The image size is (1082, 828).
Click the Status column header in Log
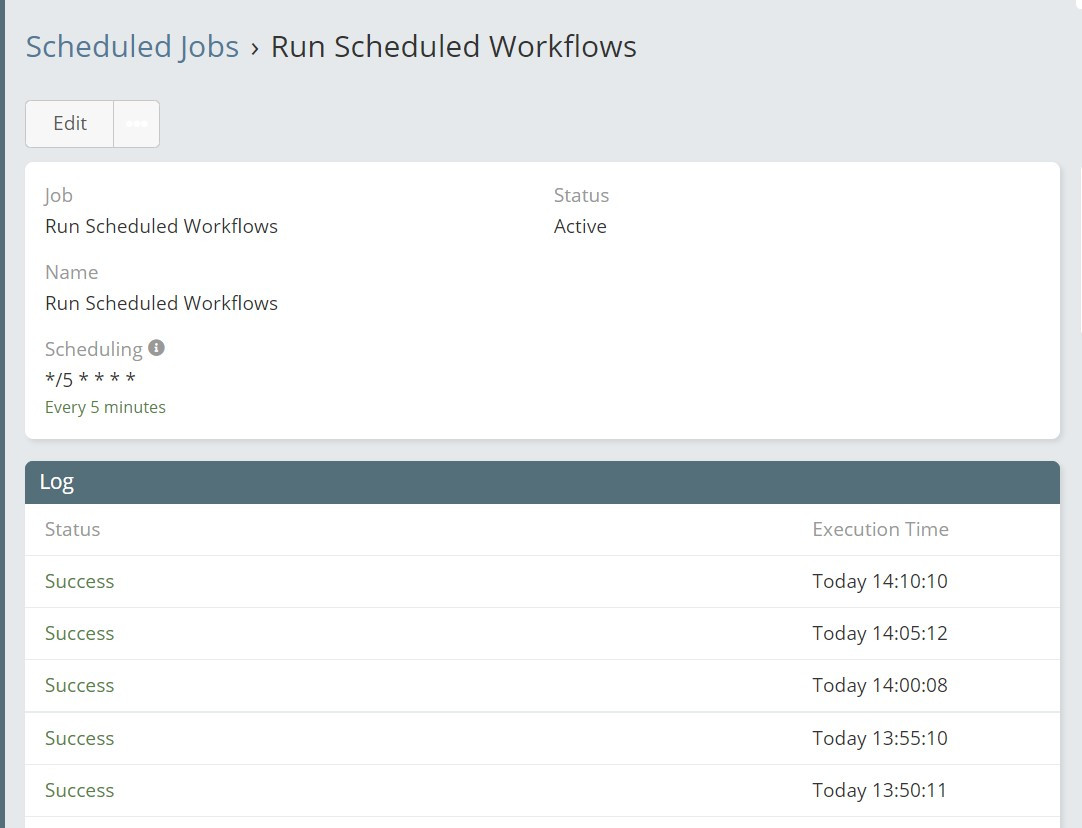[72, 529]
